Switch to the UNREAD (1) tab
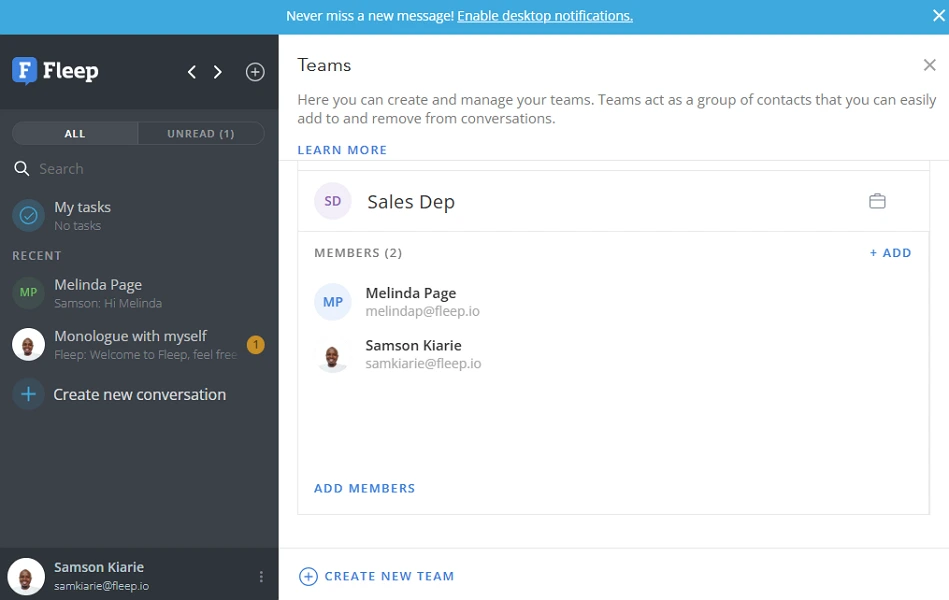Image resolution: width=949 pixels, height=600 pixels. pos(200,133)
